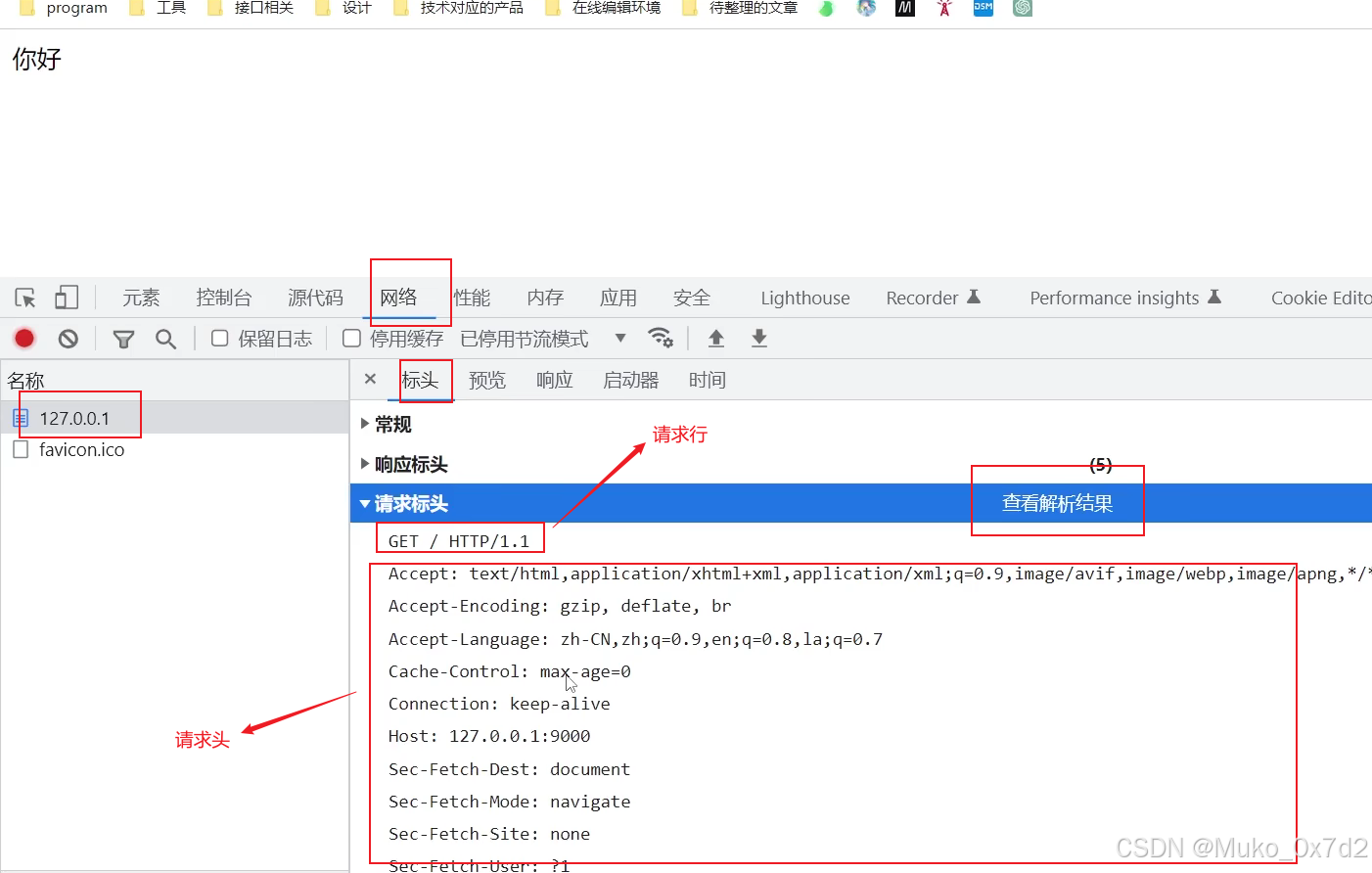This screenshot has width=1372, height=873.
Task: Switch to the 内存 panel tab
Action: pyautogui.click(x=545, y=298)
